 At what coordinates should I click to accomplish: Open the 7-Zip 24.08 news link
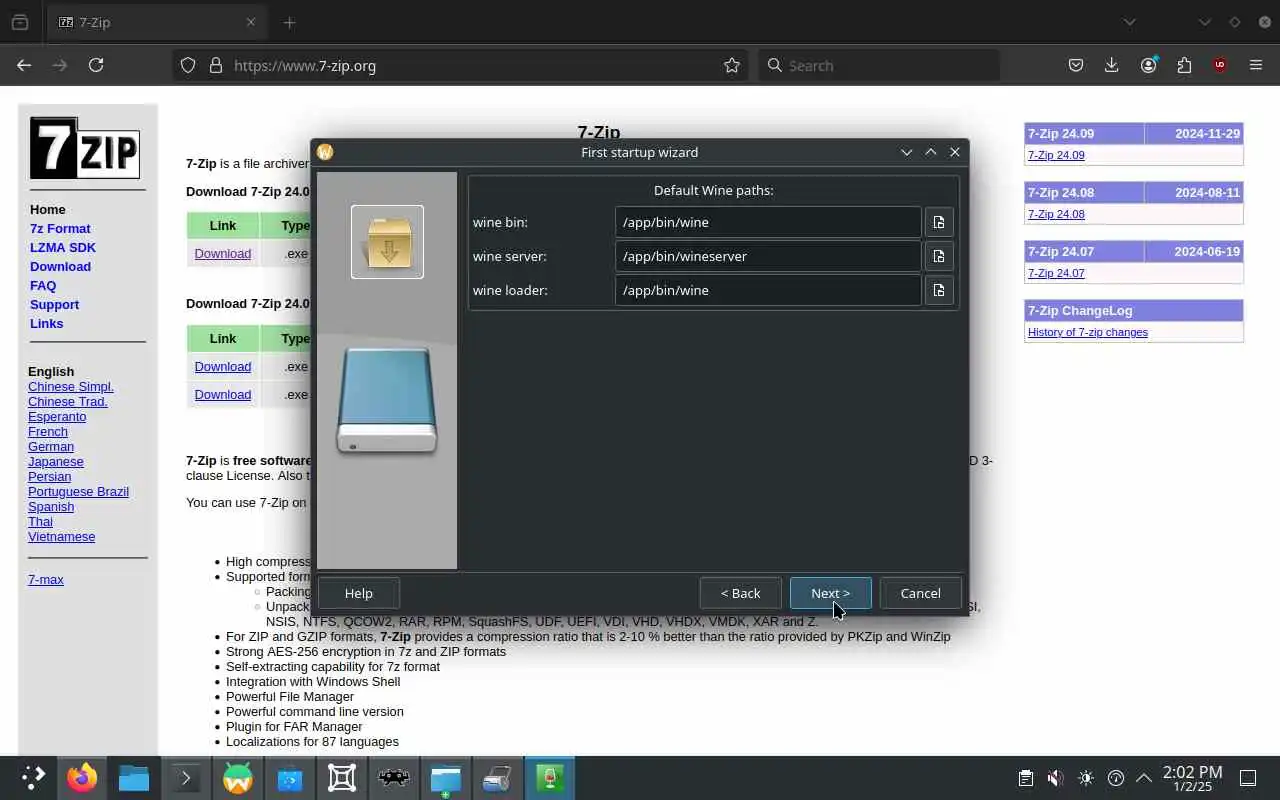[1056, 214]
